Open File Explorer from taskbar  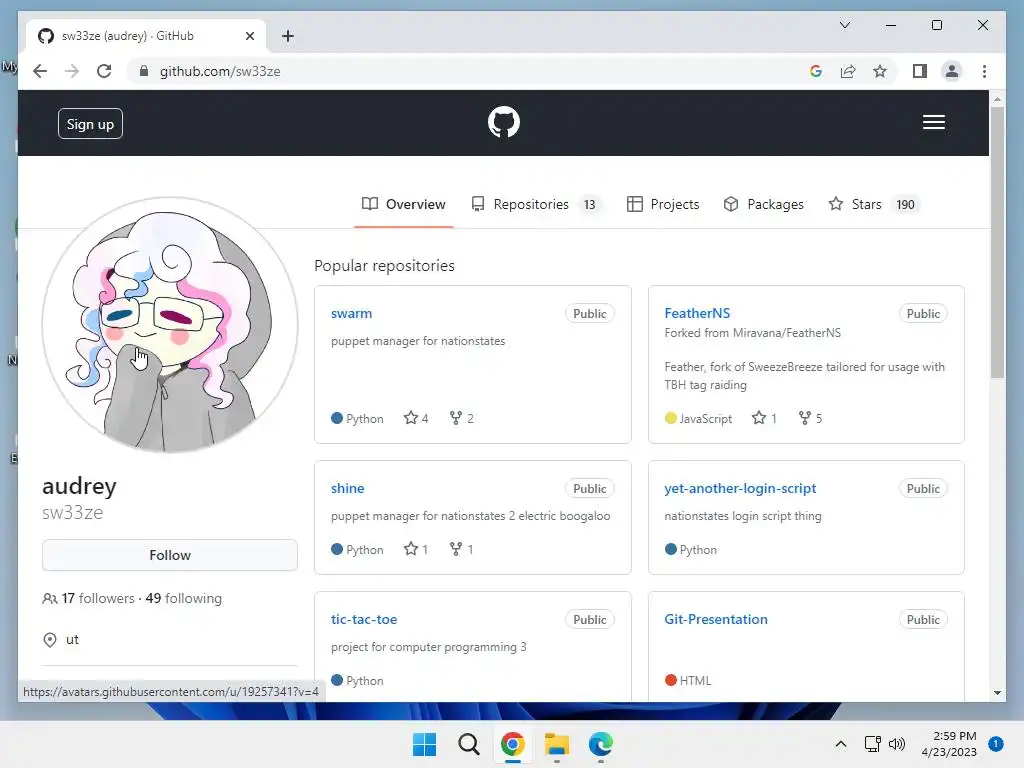557,744
